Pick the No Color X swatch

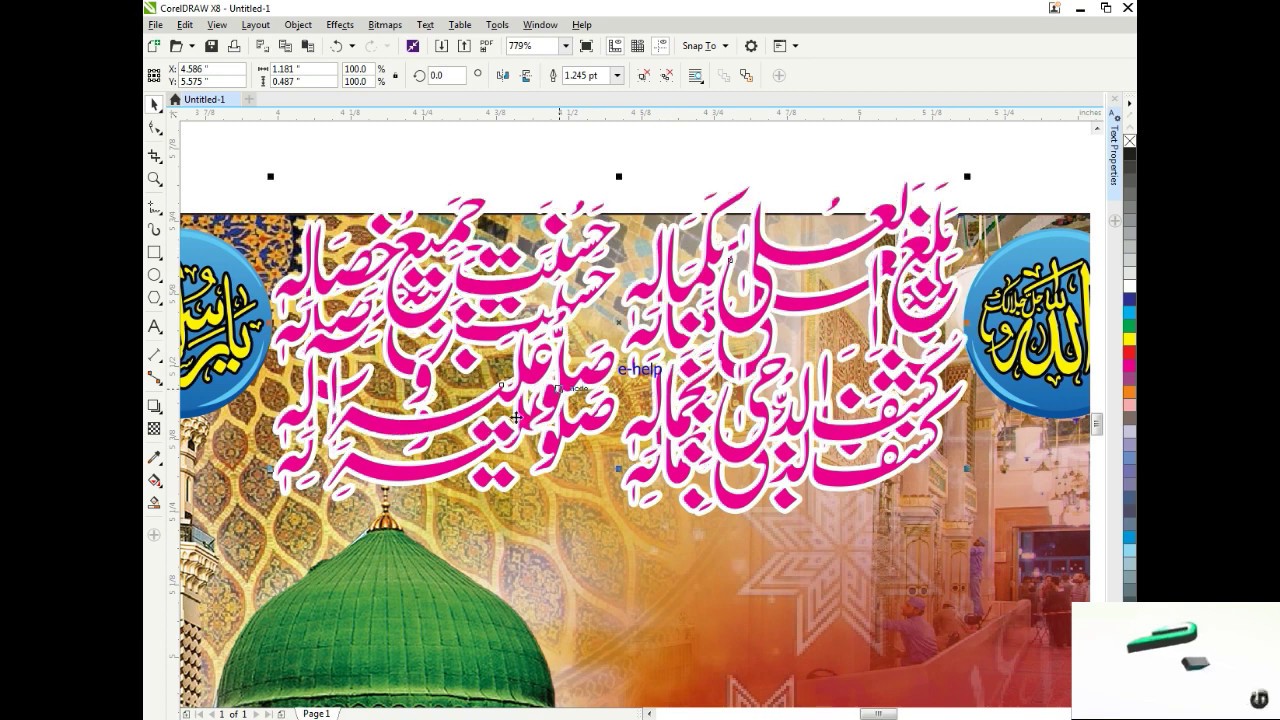pos(1129,141)
